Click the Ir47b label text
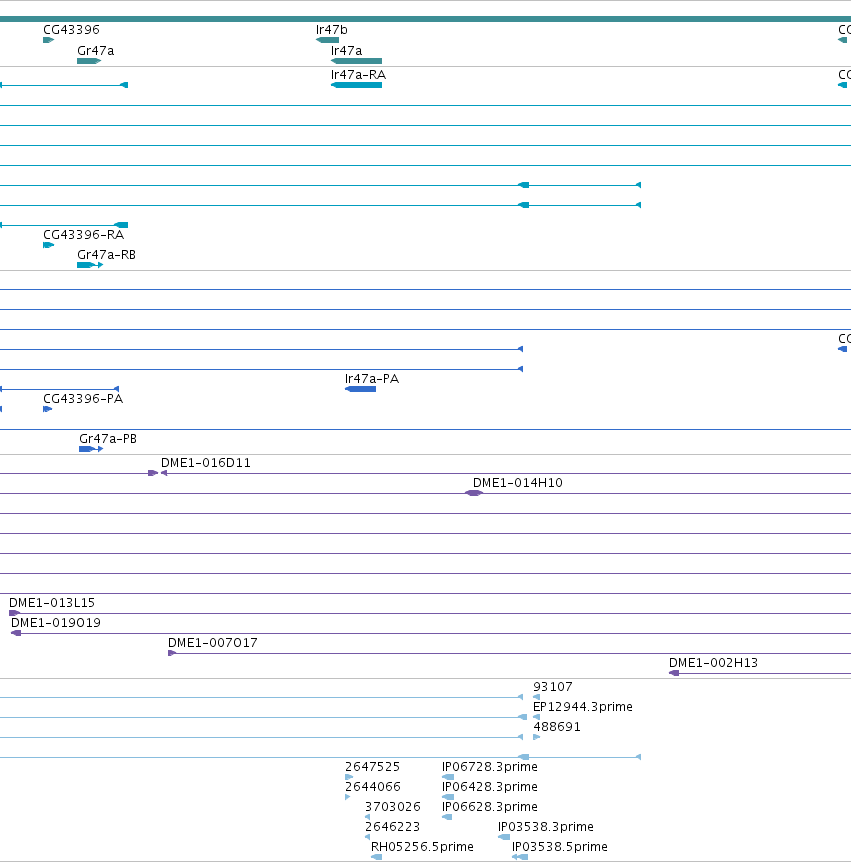Viewport: 851px width, 862px height. click(x=331, y=30)
